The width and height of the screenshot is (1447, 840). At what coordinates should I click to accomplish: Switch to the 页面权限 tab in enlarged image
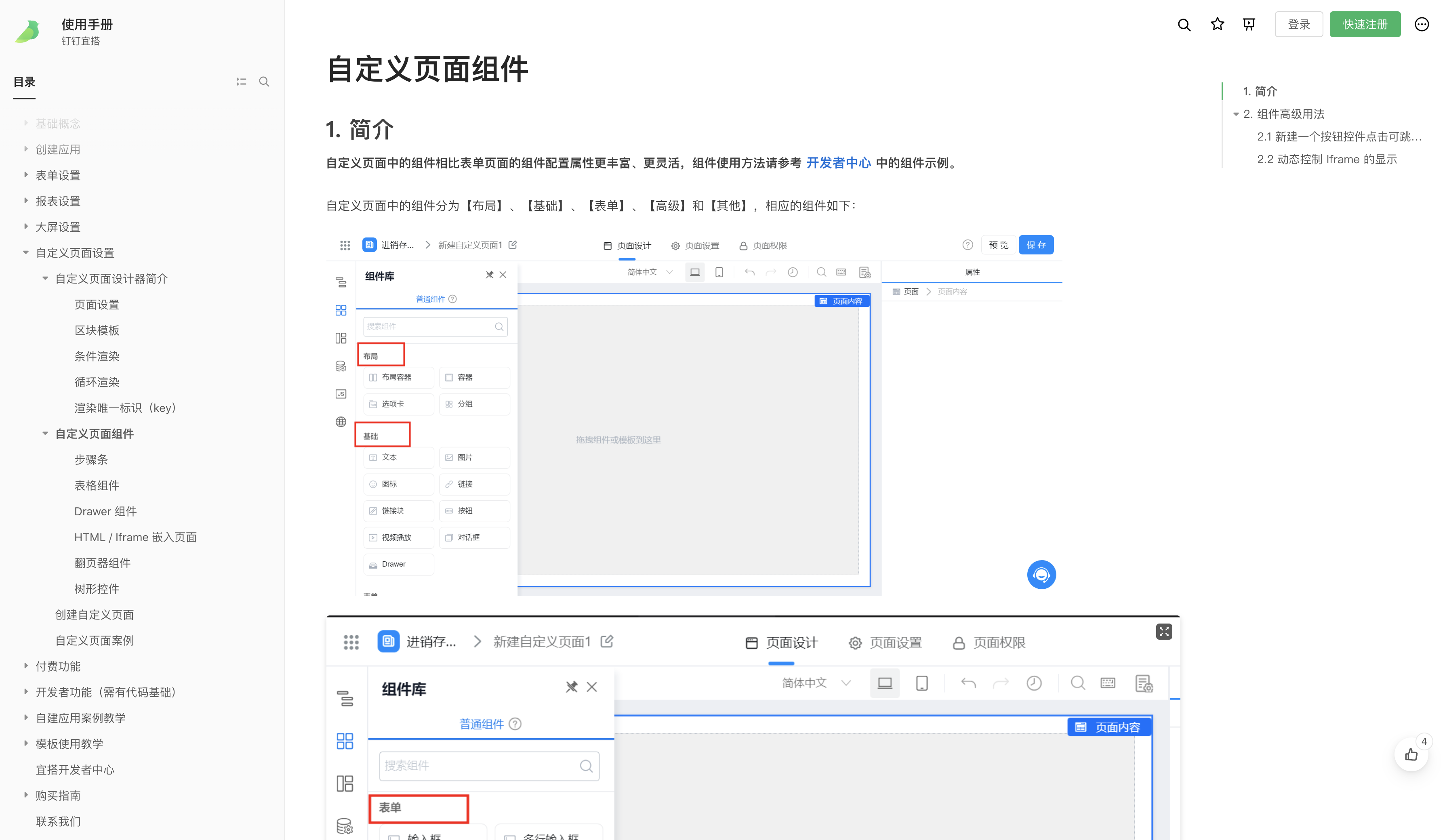[988, 643]
